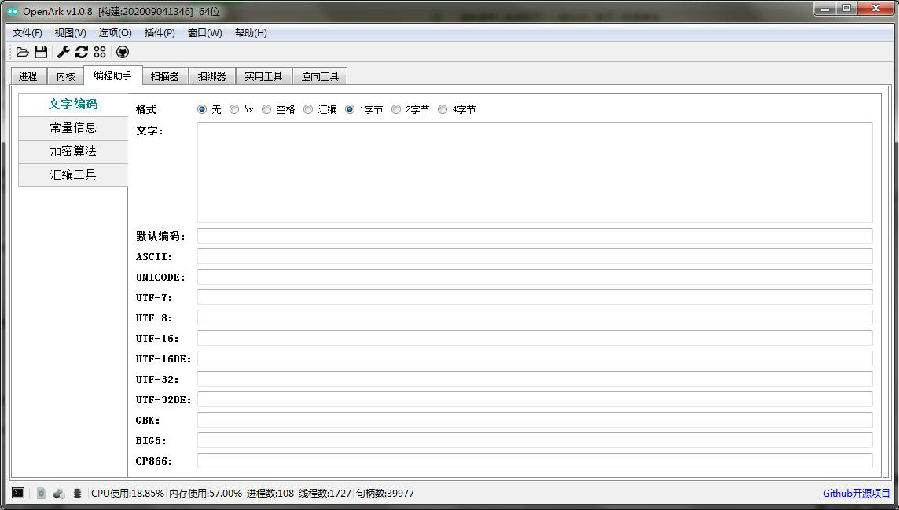Click the UTF-8 input field
899x510 pixels.
point(534,317)
